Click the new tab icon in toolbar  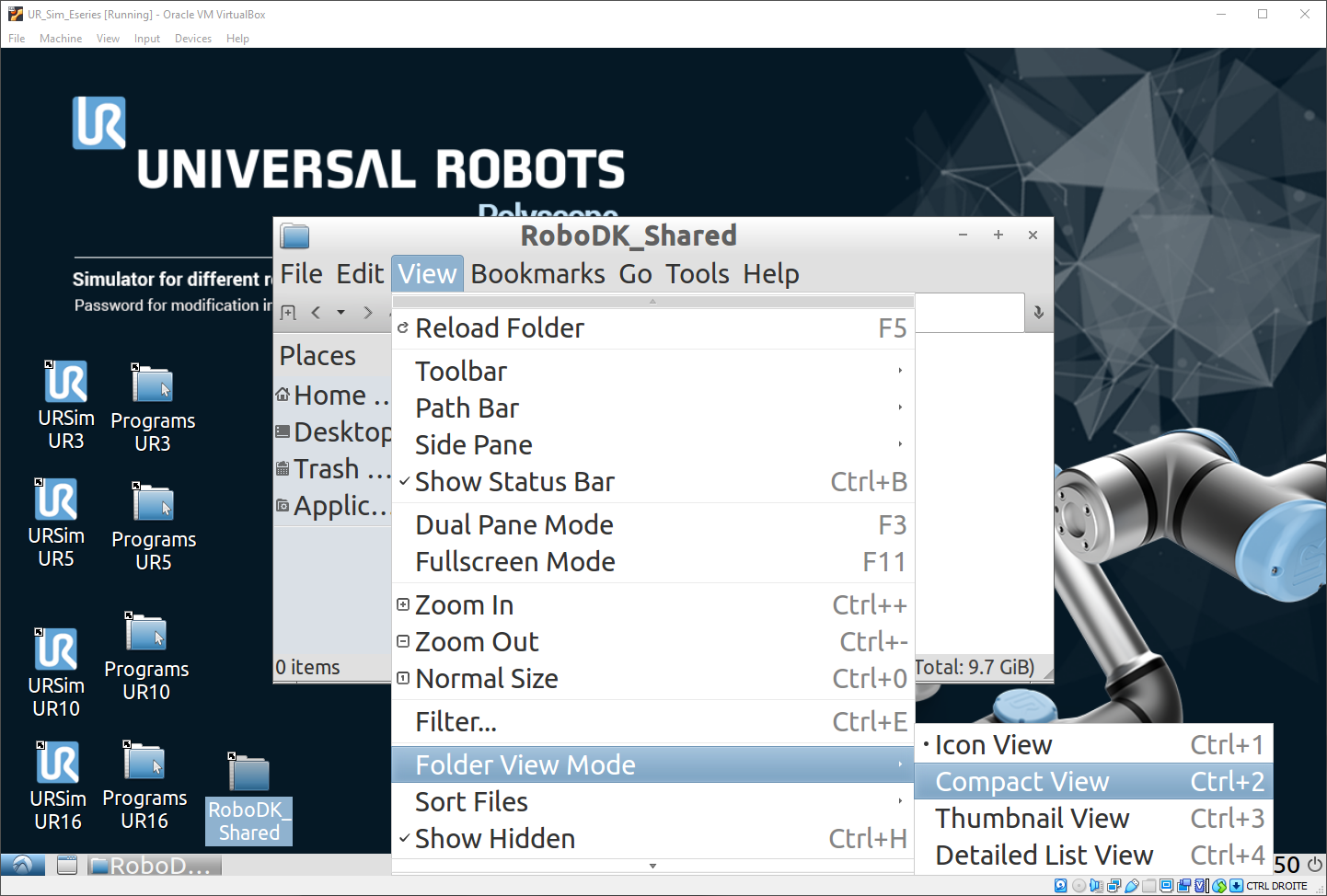[x=288, y=313]
